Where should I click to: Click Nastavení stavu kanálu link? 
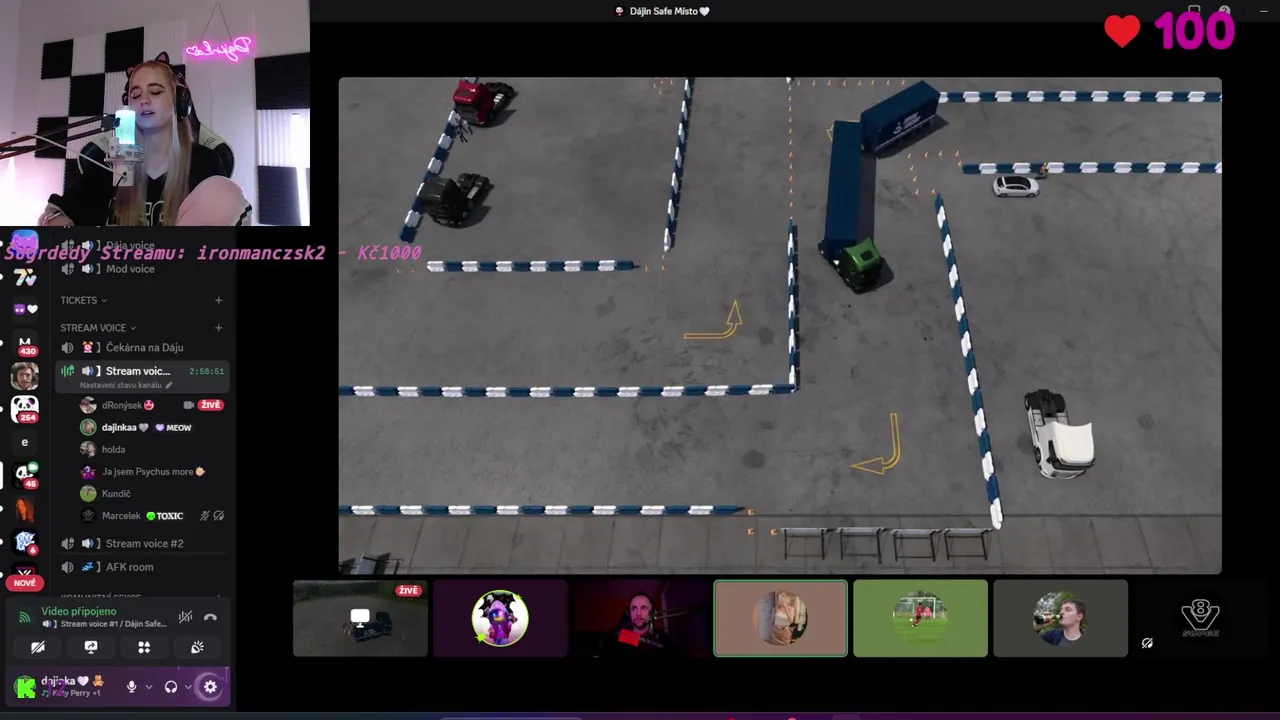[120, 385]
